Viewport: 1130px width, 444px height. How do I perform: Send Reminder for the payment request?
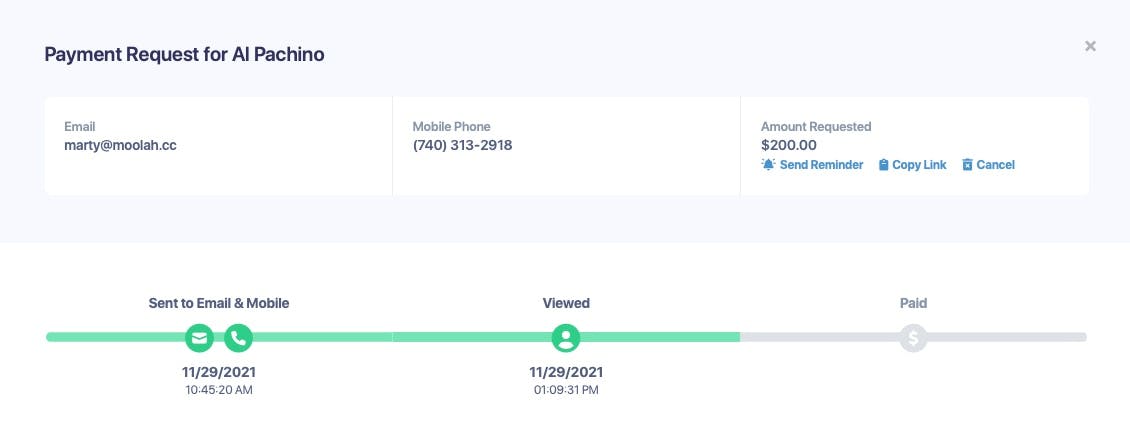821,165
